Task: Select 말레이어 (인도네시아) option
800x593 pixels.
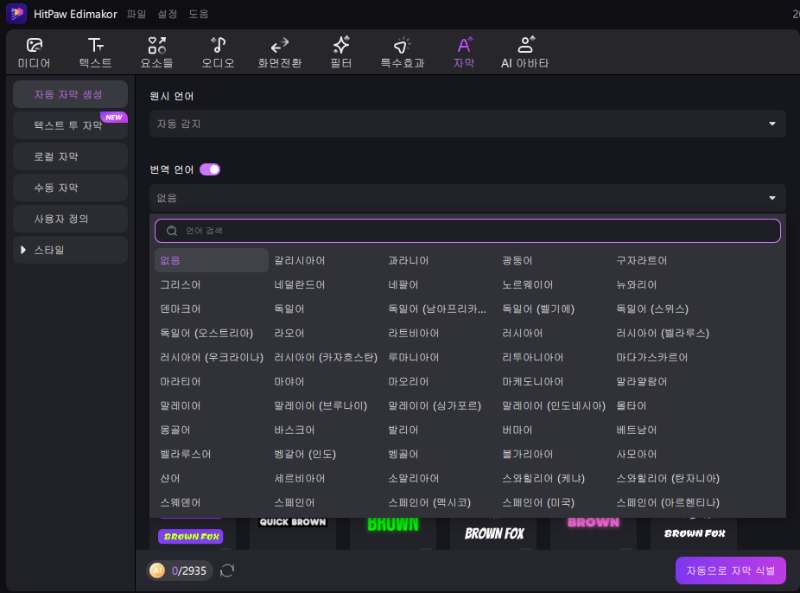Action: pos(554,406)
